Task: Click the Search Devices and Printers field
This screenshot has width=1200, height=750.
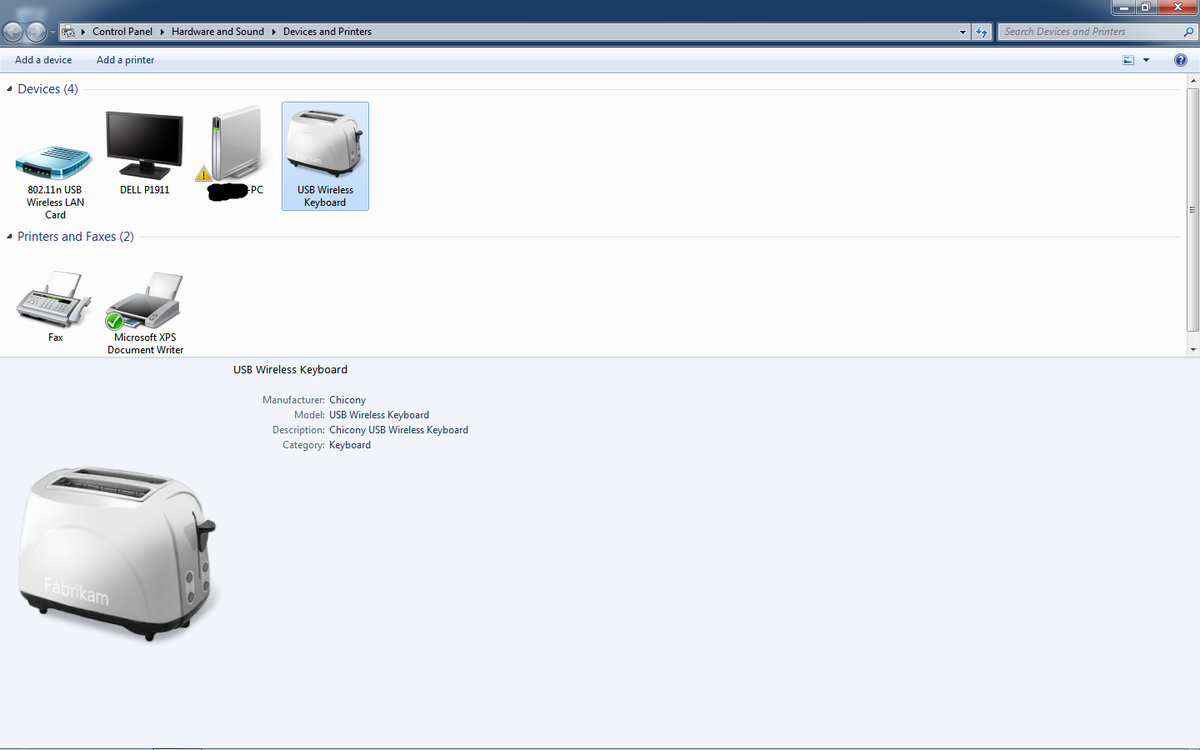Action: pos(1085,32)
